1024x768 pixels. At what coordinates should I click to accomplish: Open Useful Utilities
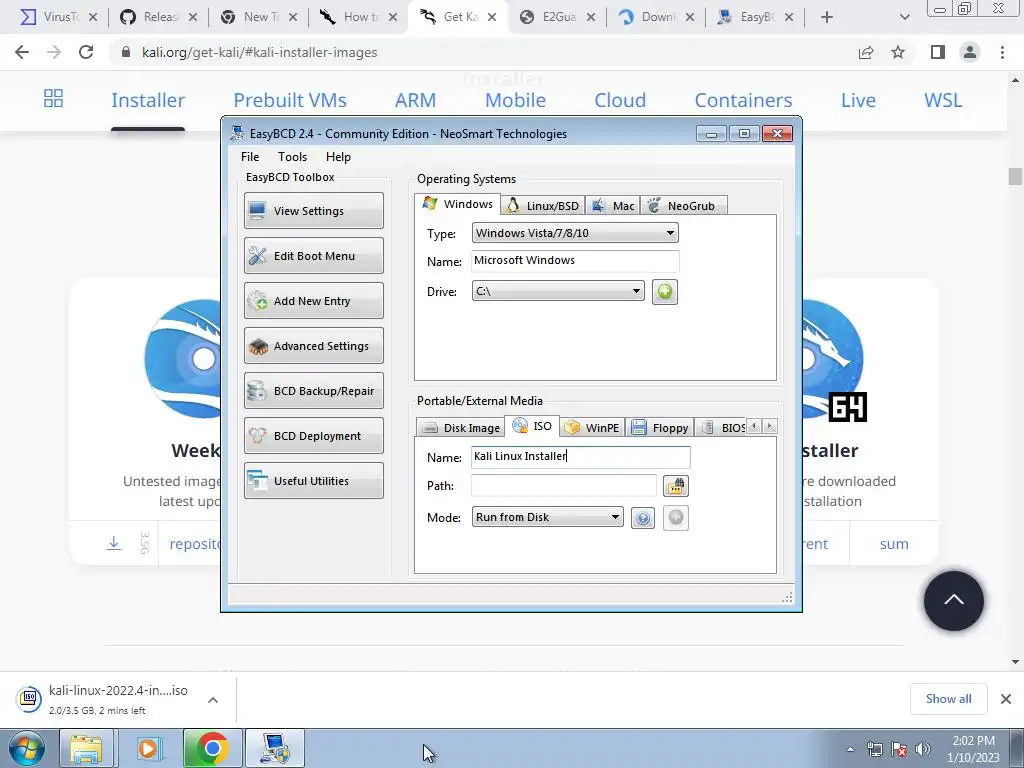pos(313,481)
